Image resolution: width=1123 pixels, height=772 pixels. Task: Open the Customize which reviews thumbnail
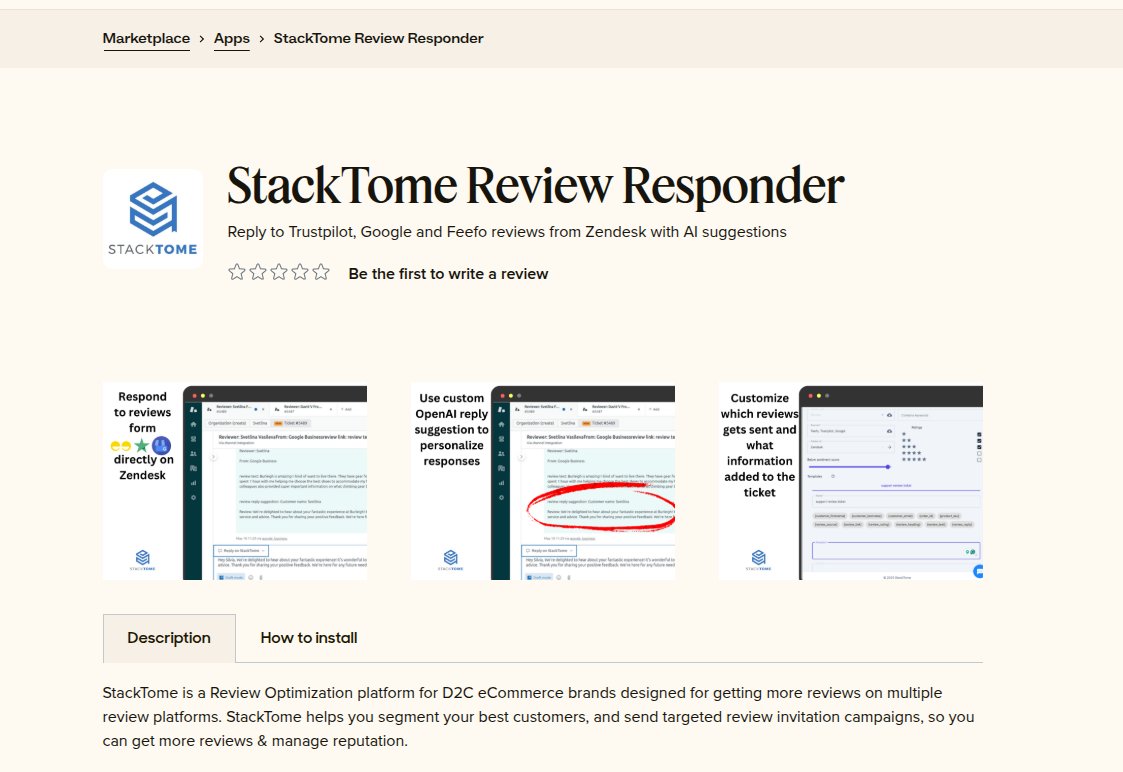coord(851,481)
